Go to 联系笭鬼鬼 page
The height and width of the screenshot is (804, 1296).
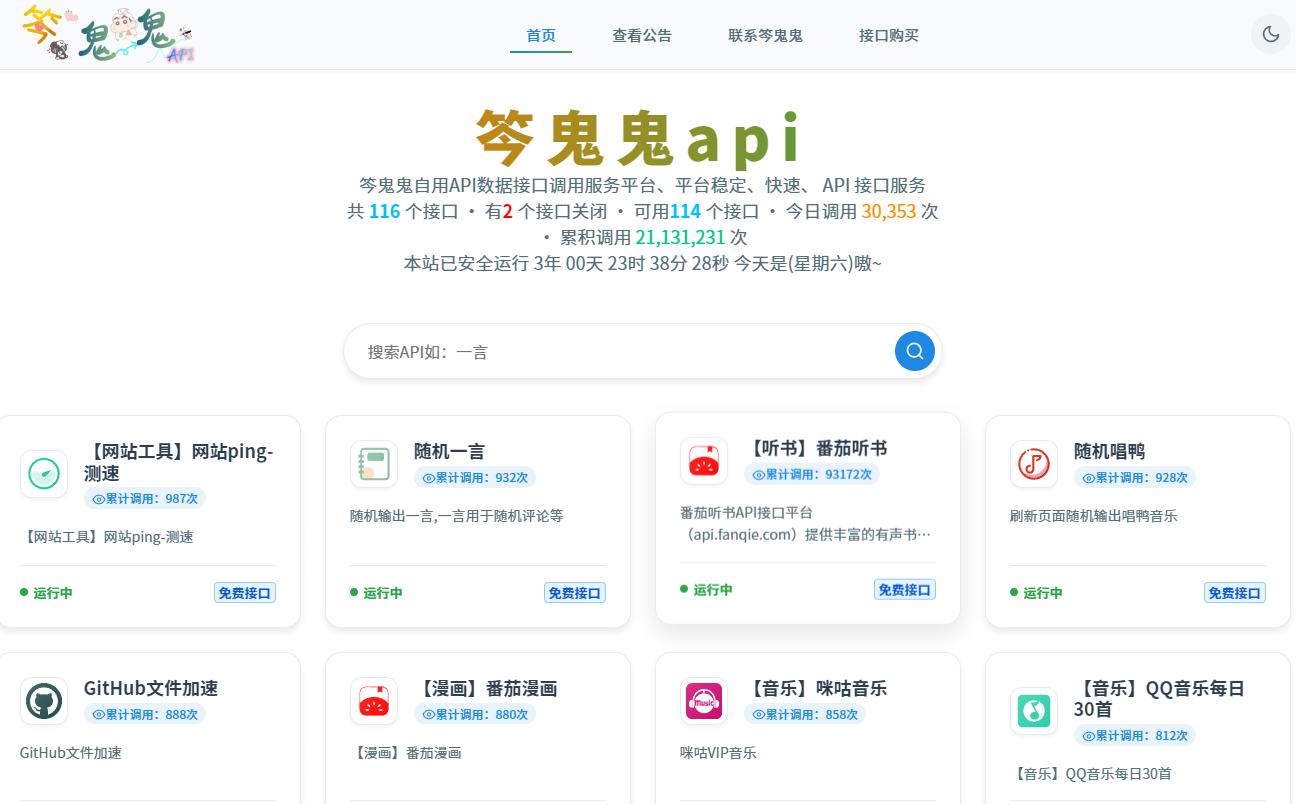point(765,36)
